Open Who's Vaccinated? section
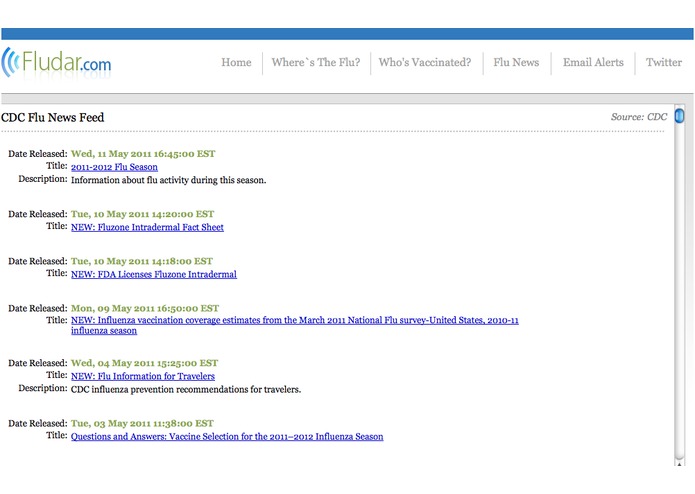695x494 pixels. click(425, 62)
